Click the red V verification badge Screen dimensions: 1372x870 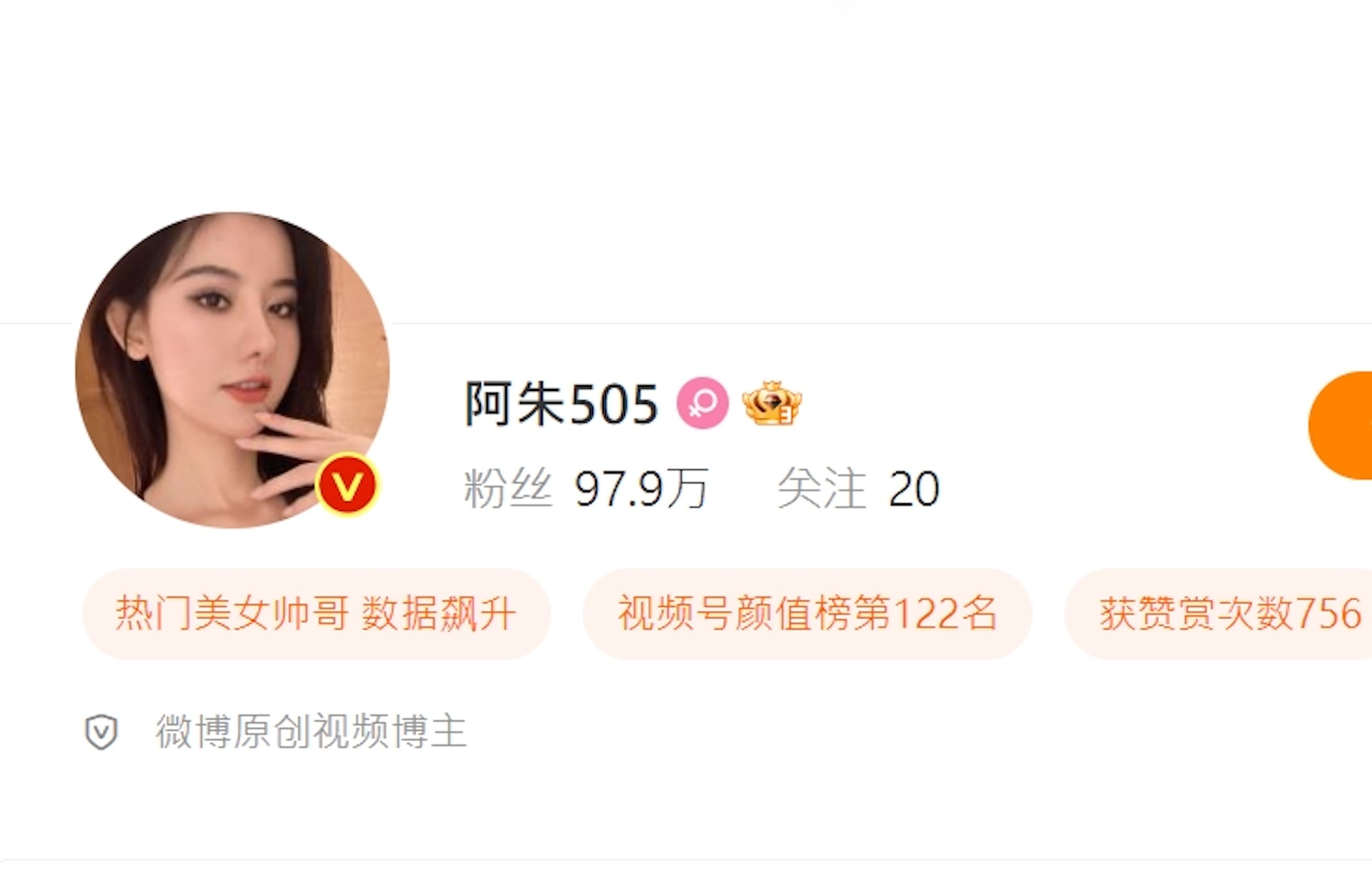[x=347, y=485]
